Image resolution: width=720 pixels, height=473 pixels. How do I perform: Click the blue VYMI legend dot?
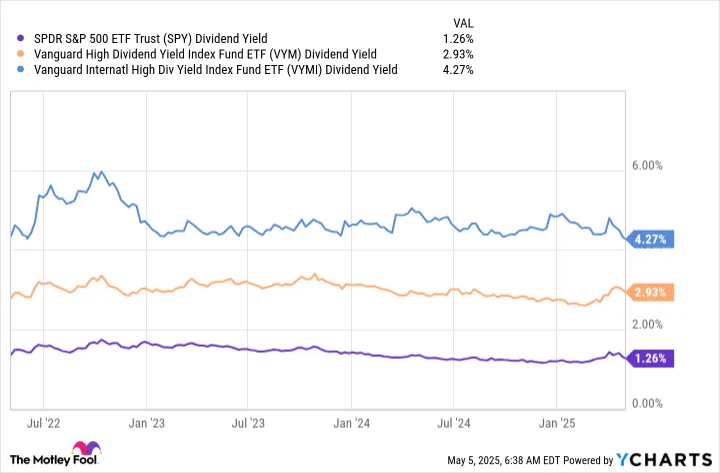pyautogui.click(x=20, y=70)
